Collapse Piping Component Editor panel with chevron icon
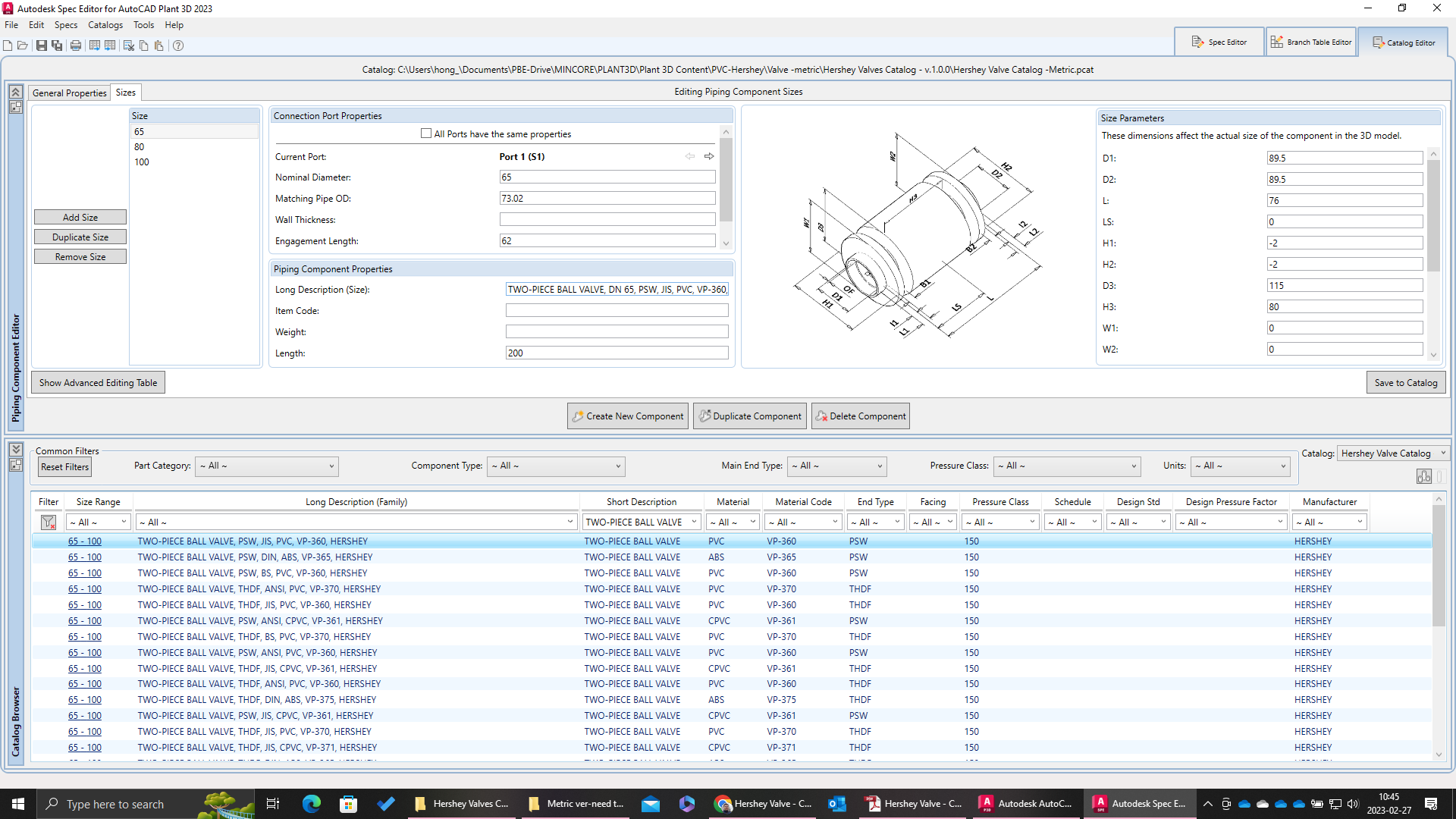This screenshot has width=1456, height=819. point(15,92)
